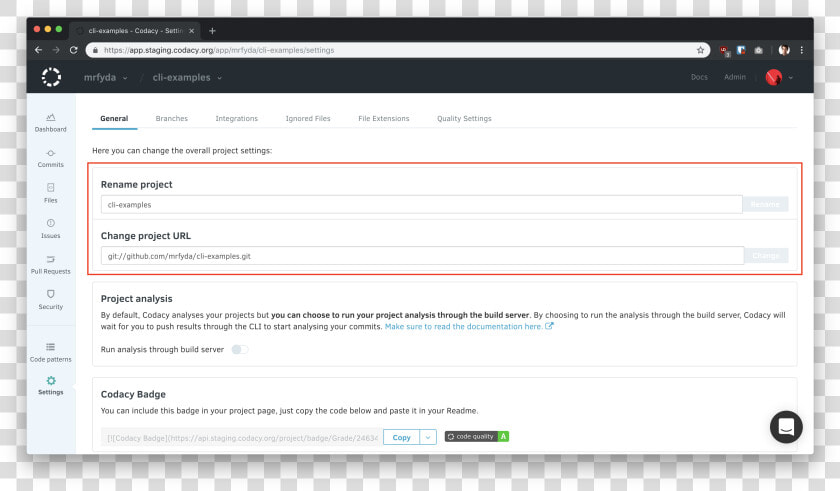Open the Dashboard sidebar item
This screenshot has height=491, width=840.
pos(50,123)
